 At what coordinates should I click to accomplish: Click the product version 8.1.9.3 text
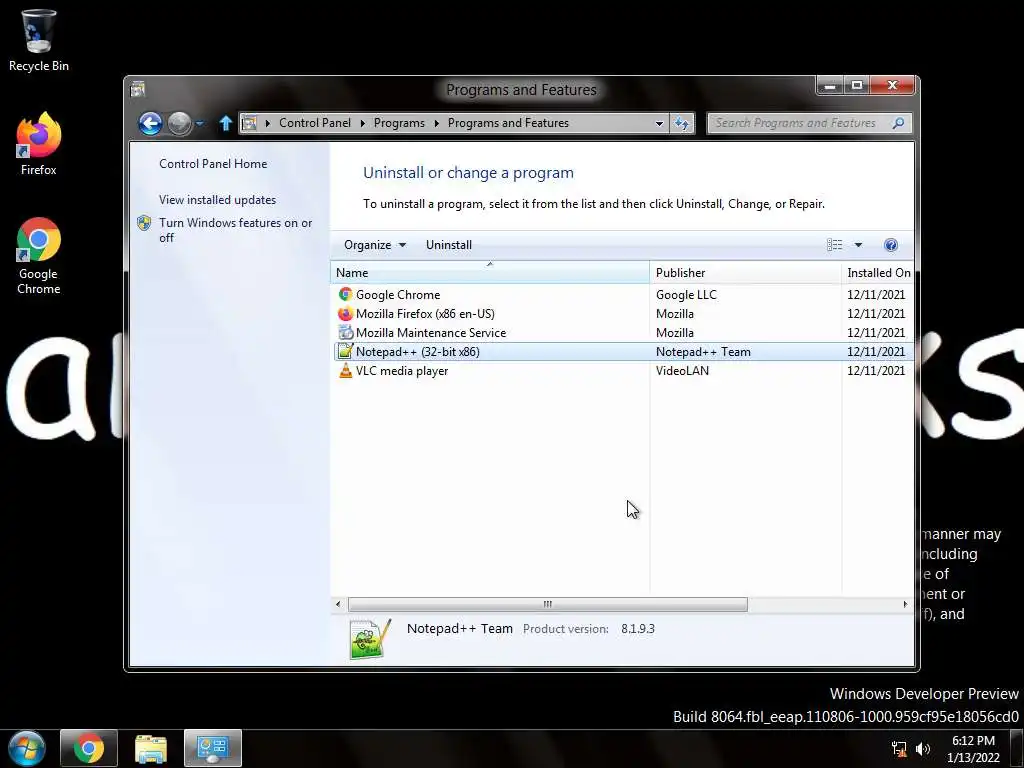click(x=637, y=629)
